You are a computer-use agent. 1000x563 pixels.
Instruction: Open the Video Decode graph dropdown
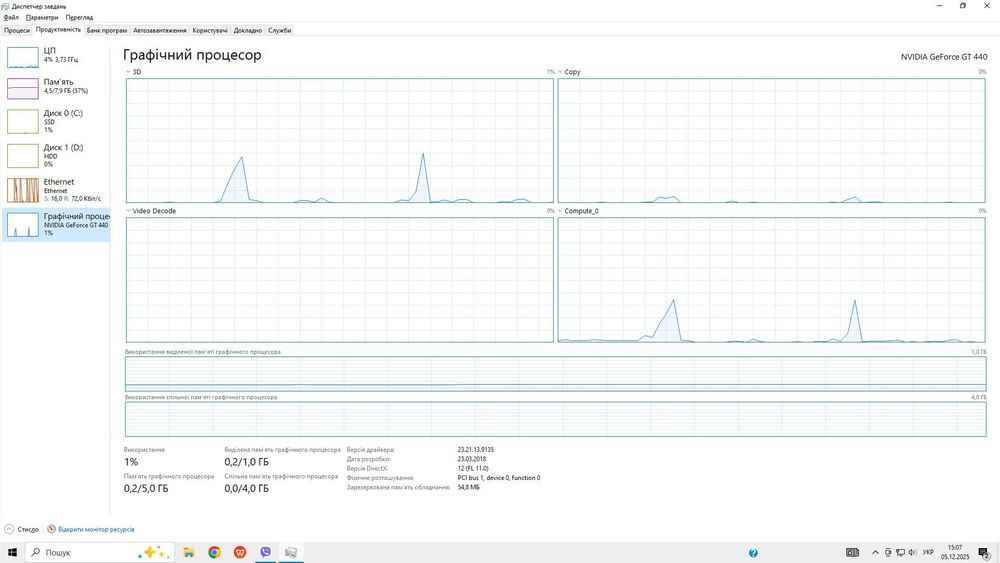tap(128, 211)
